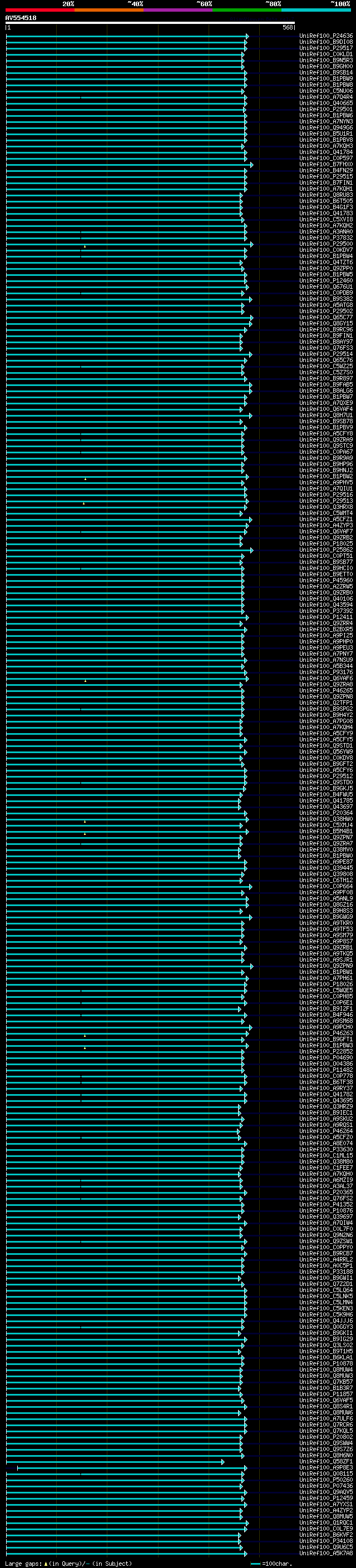This screenshot has height=1568, width=356.
Task: Click UniRef100_A5CFZ1 label
Action: [x=326, y=519]
